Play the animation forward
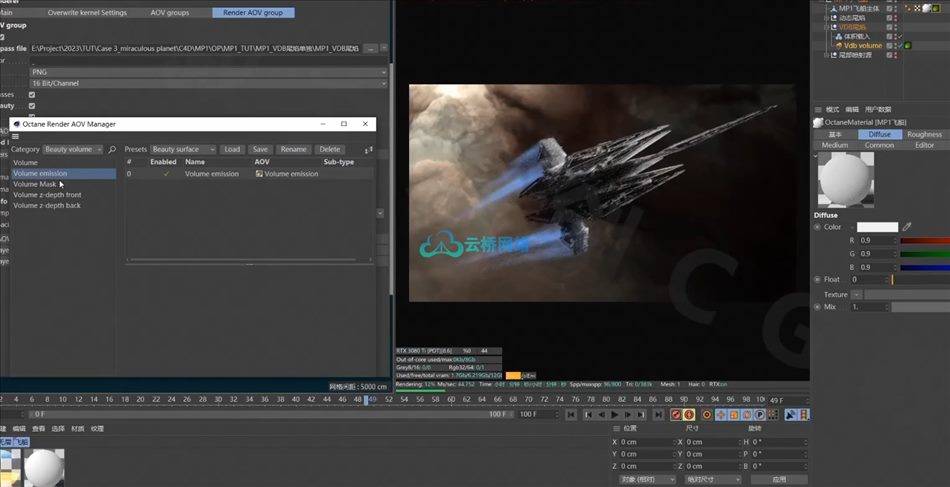The image size is (950, 487). pyautogui.click(x=614, y=414)
